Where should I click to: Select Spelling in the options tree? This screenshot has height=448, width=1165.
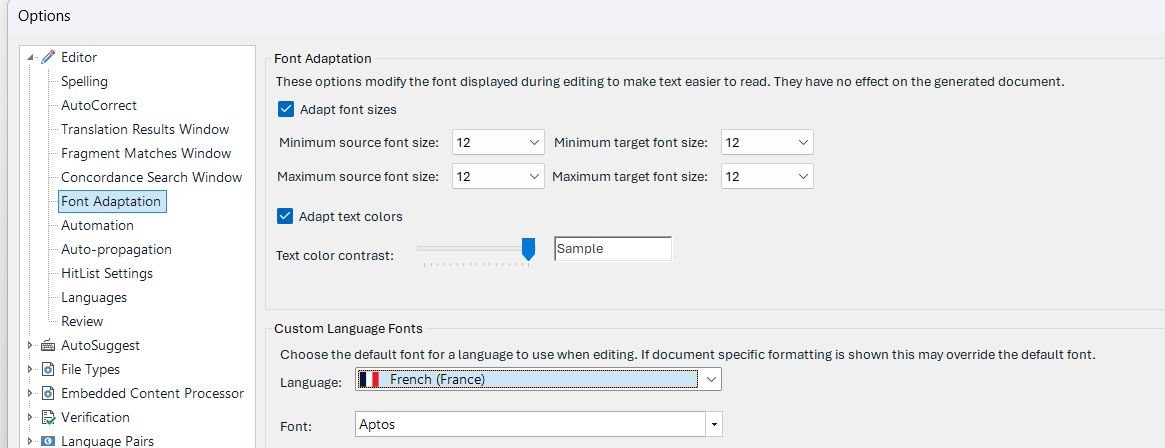click(84, 82)
